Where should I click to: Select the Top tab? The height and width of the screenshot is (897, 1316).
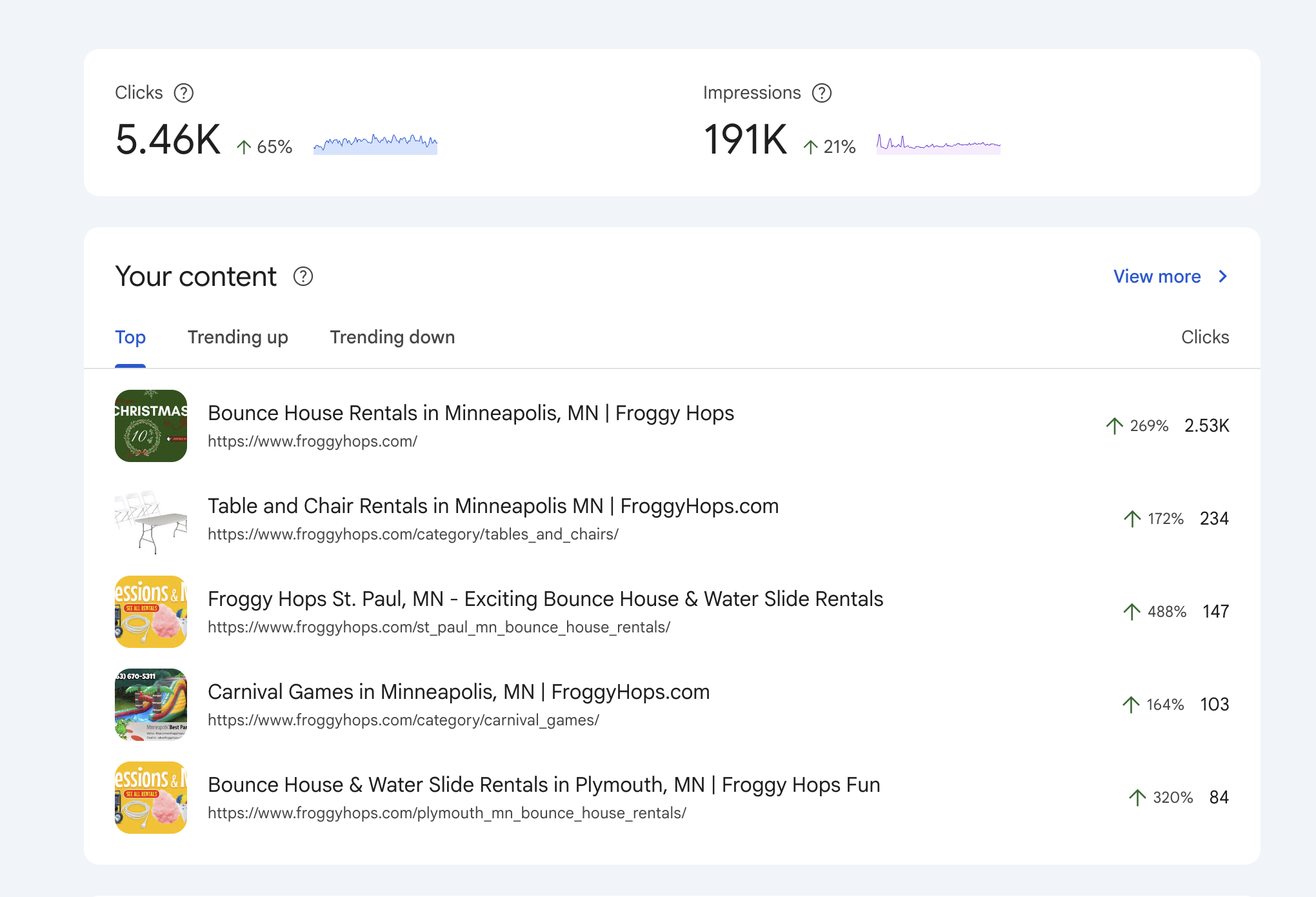click(130, 338)
